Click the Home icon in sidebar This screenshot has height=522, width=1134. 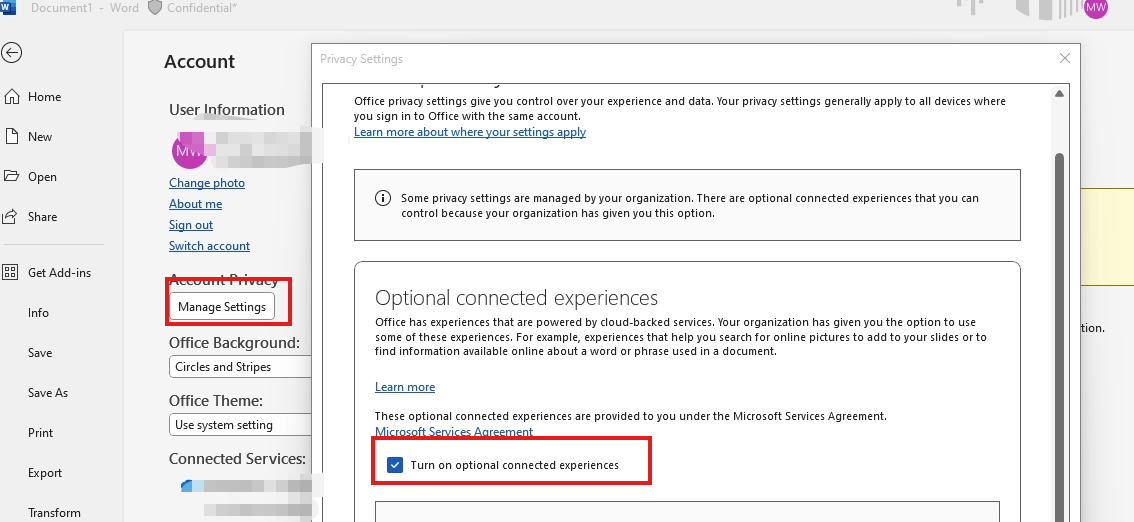point(12,97)
